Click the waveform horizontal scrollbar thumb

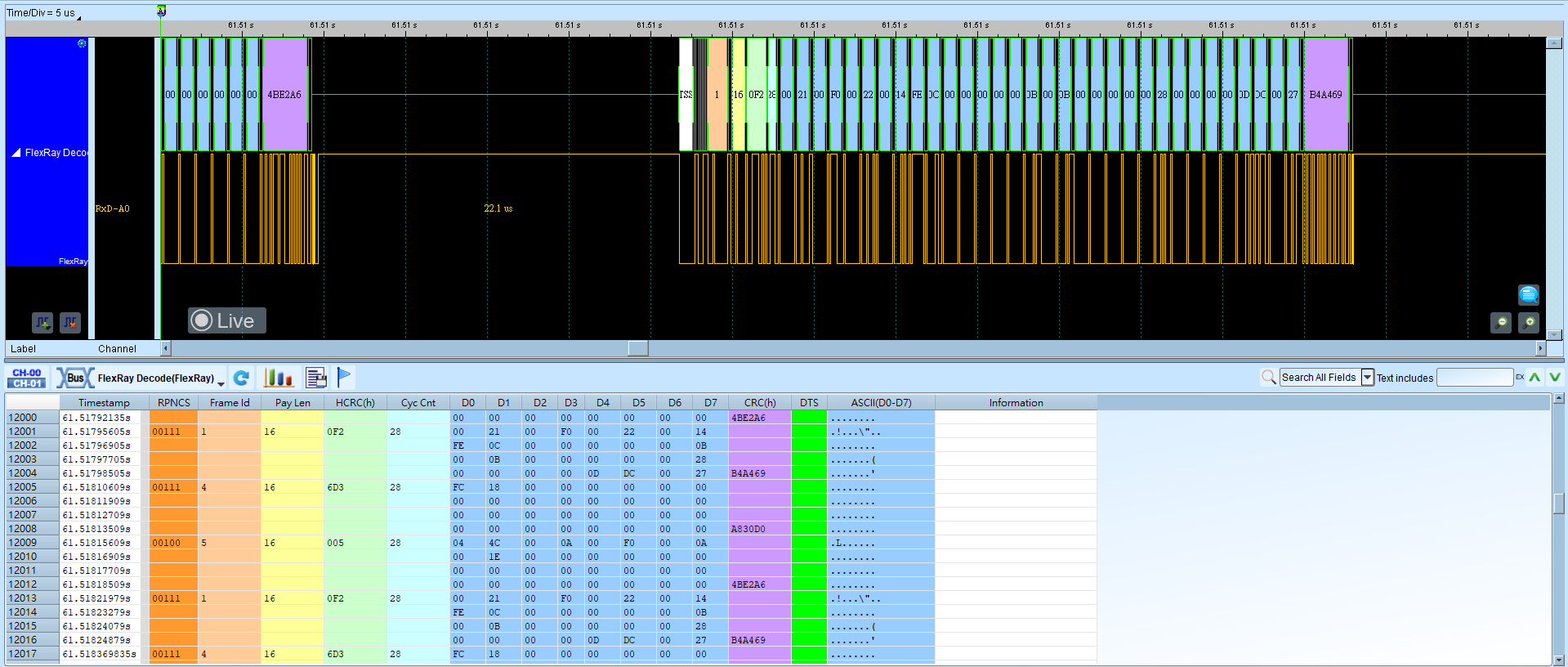tap(638, 348)
